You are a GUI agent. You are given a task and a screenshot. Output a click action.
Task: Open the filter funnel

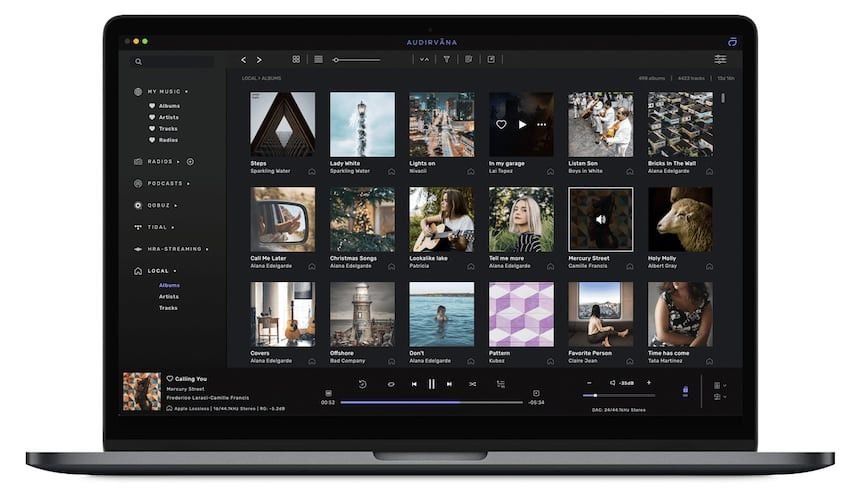pos(446,59)
